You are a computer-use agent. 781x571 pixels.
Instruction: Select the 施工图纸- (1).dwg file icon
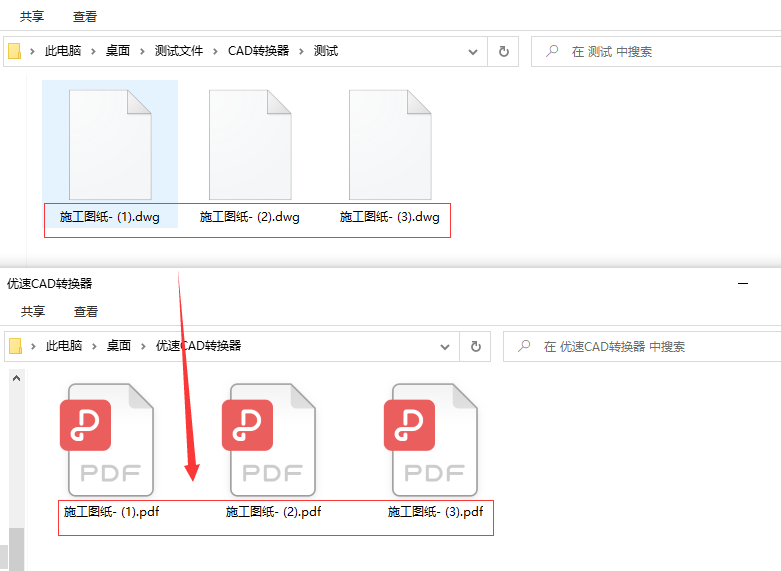tap(110, 145)
